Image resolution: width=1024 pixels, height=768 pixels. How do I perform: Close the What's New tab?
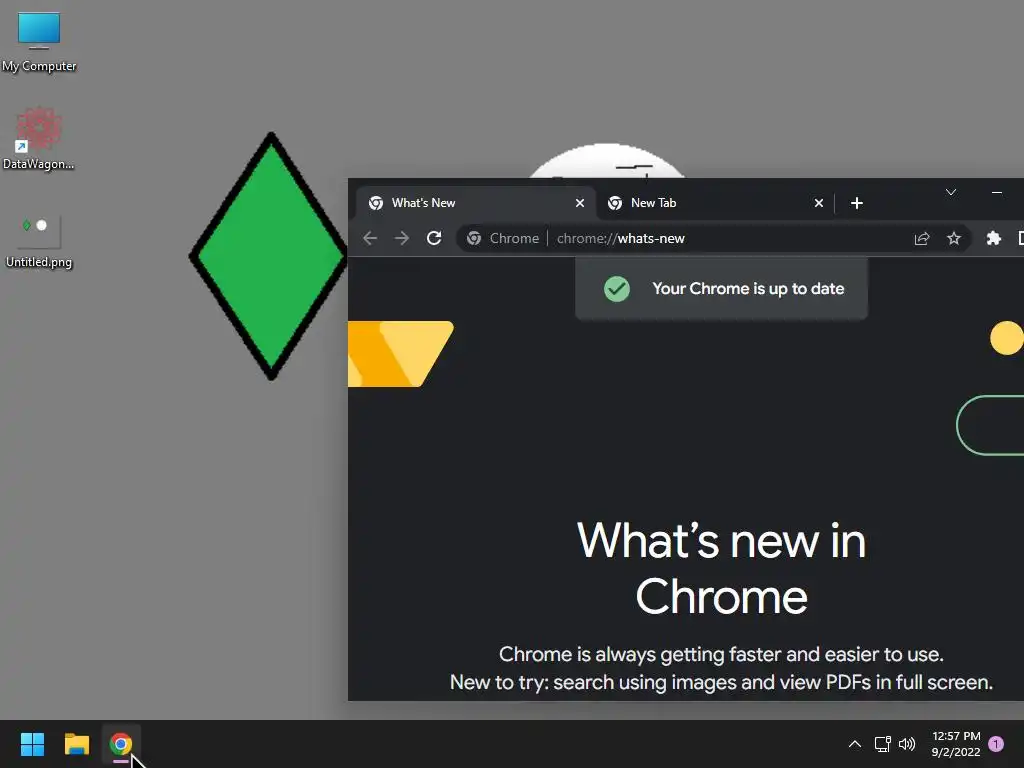pyautogui.click(x=579, y=203)
